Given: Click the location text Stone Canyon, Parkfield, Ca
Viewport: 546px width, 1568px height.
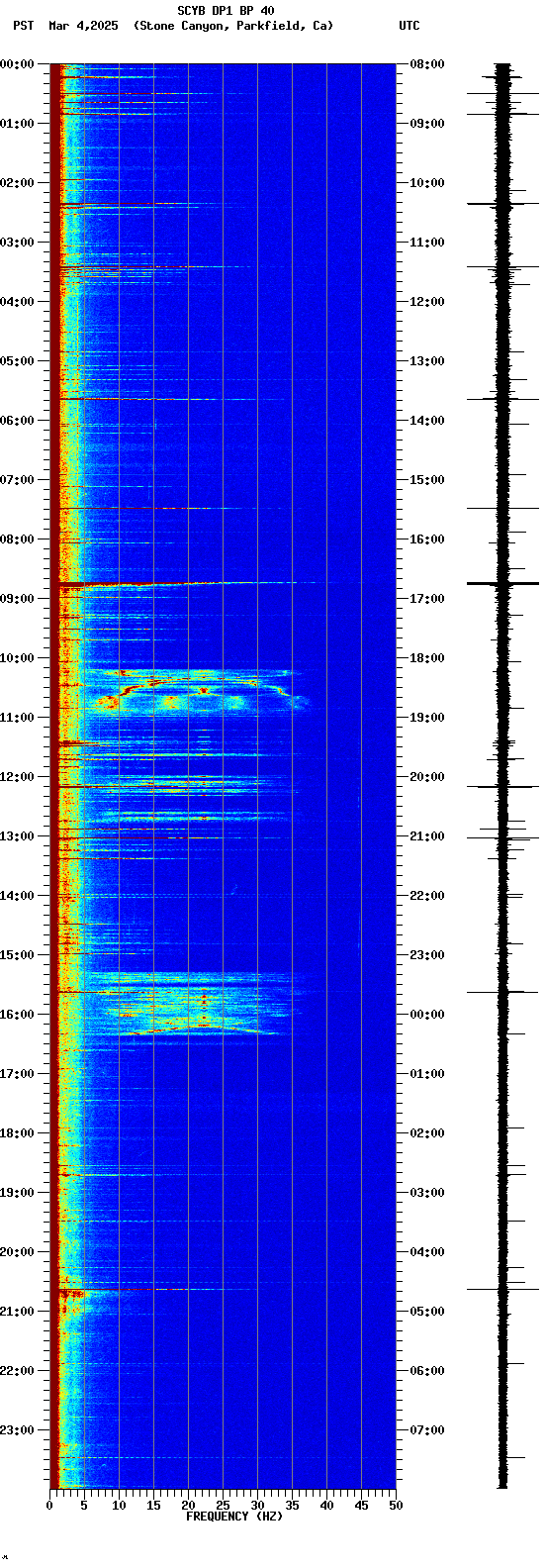Looking at the screenshot, I should (233, 26).
